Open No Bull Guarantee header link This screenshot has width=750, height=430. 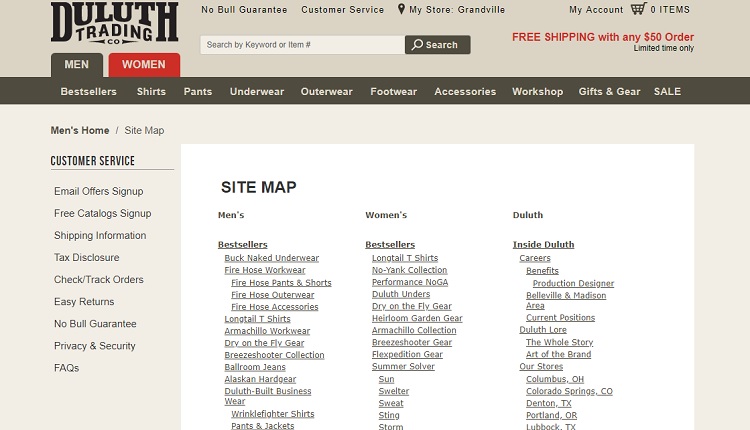click(244, 10)
